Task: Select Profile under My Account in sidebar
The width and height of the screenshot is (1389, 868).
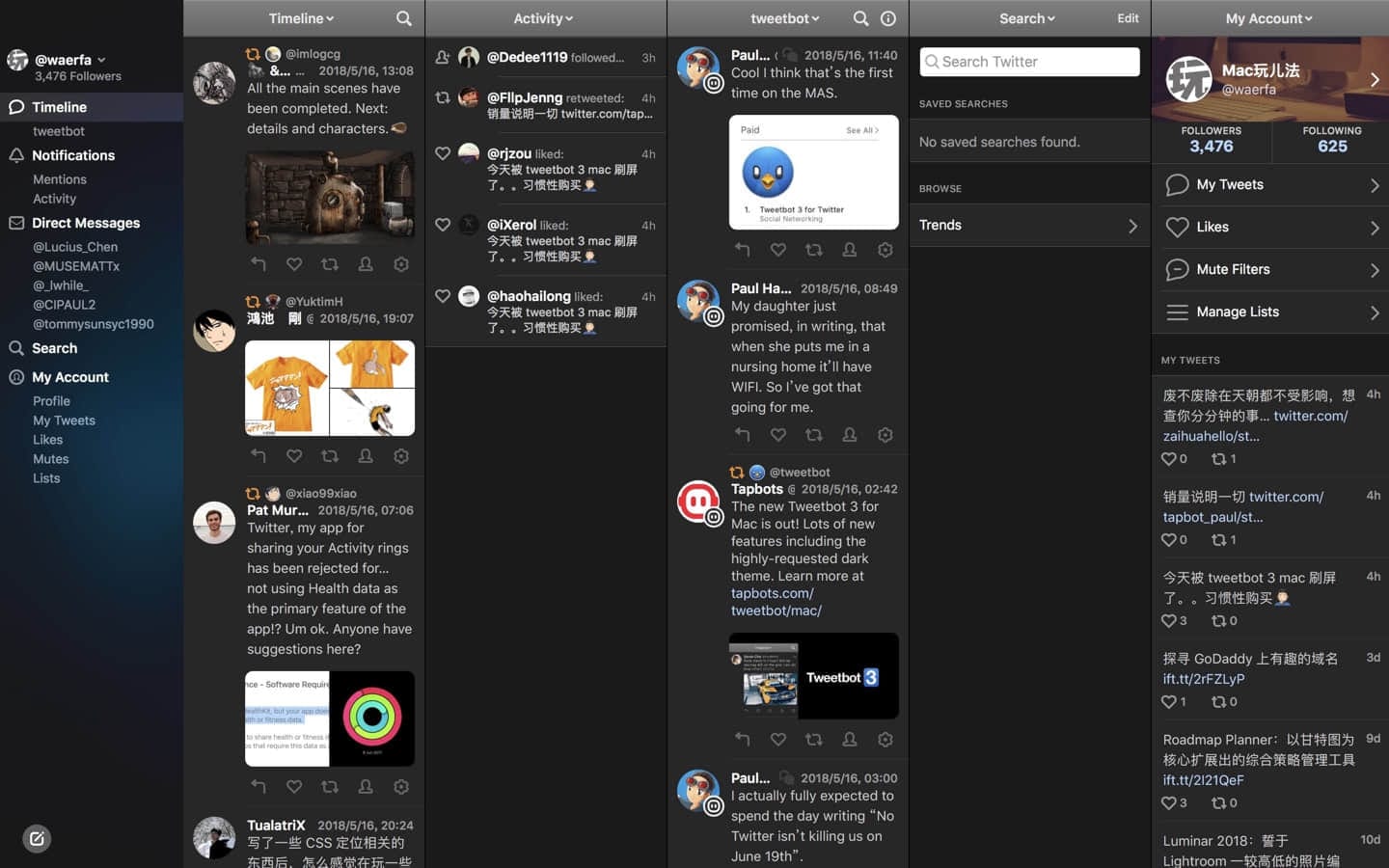Action: click(51, 401)
